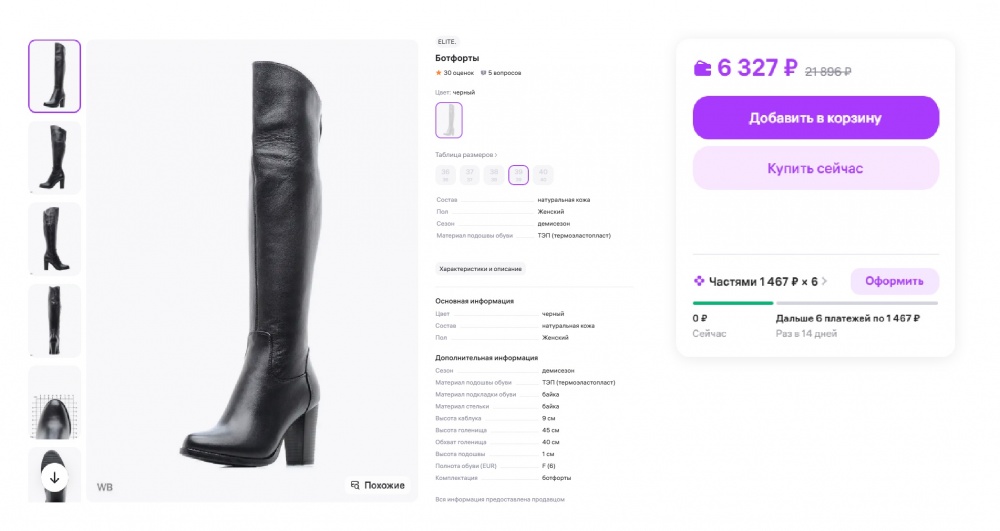Open the "Таблица размеров" size chart
Screen dimensions: 1000x531
click(466, 155)
